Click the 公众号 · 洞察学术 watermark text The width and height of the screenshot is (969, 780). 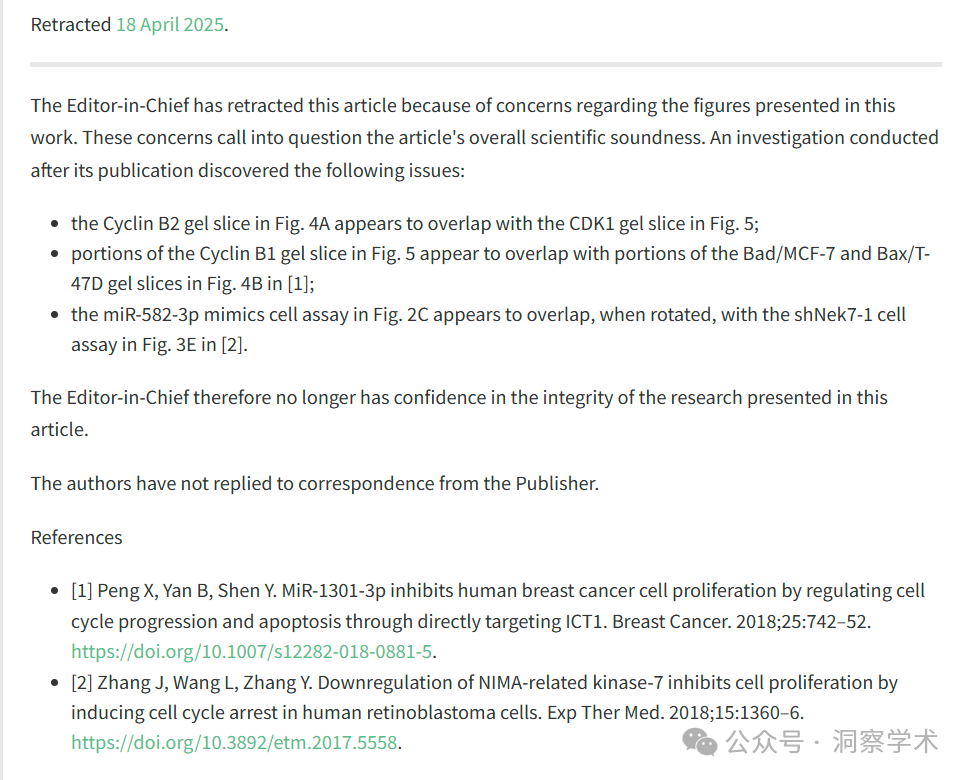coord(832,741)
